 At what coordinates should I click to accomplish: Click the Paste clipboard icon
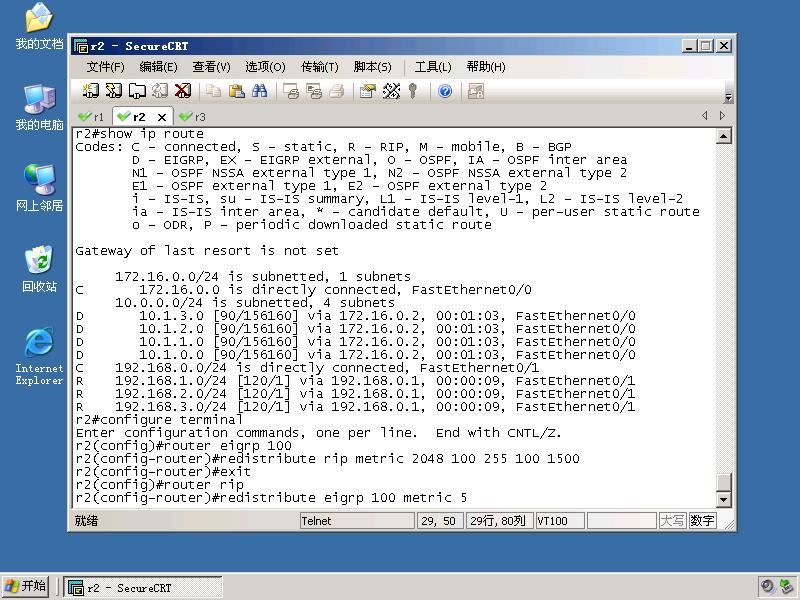click(x=236, y=91)
